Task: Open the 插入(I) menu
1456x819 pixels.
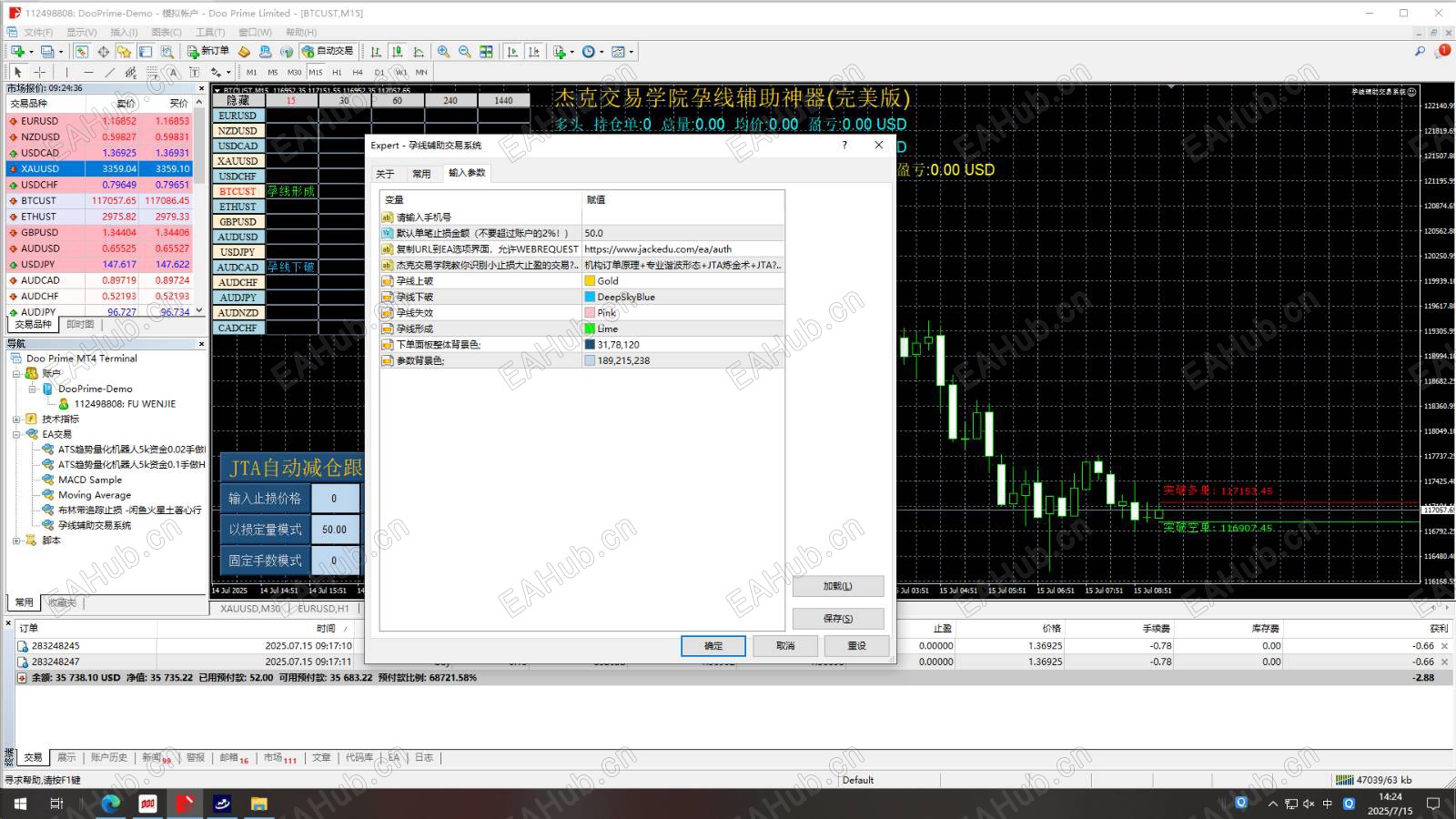Action: 124,32
